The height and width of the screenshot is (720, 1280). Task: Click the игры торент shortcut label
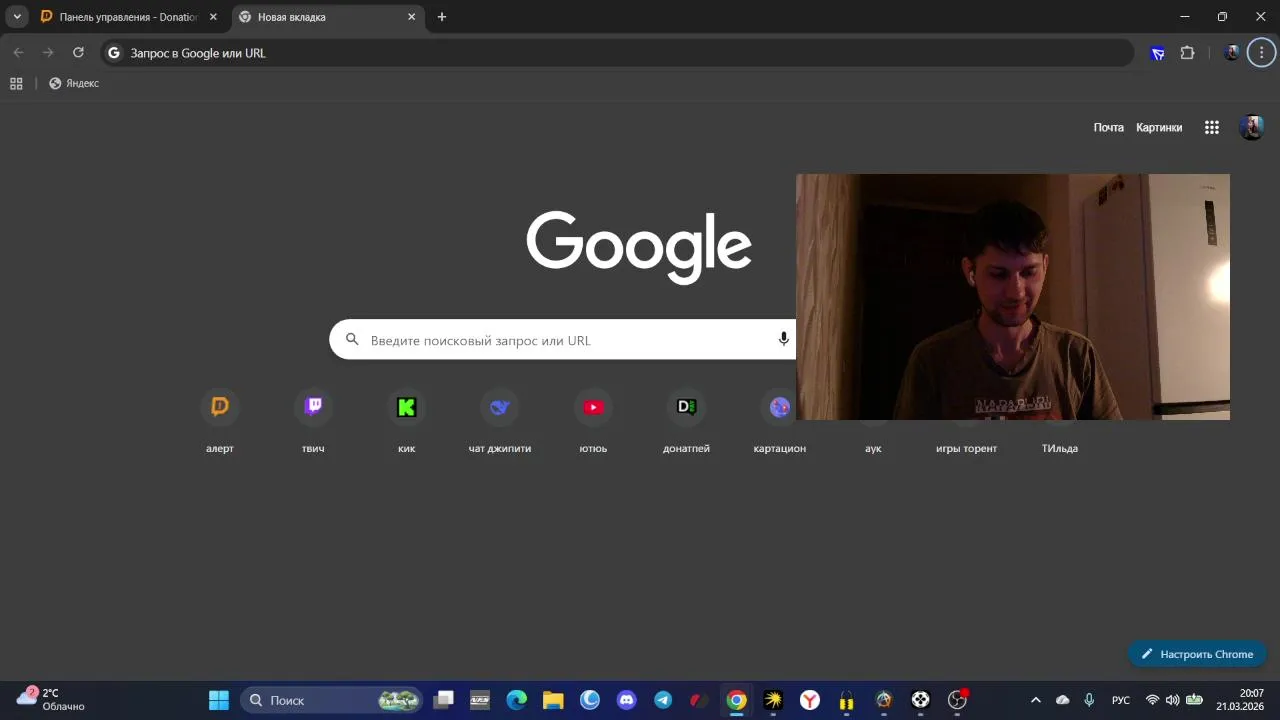(966, 448)
